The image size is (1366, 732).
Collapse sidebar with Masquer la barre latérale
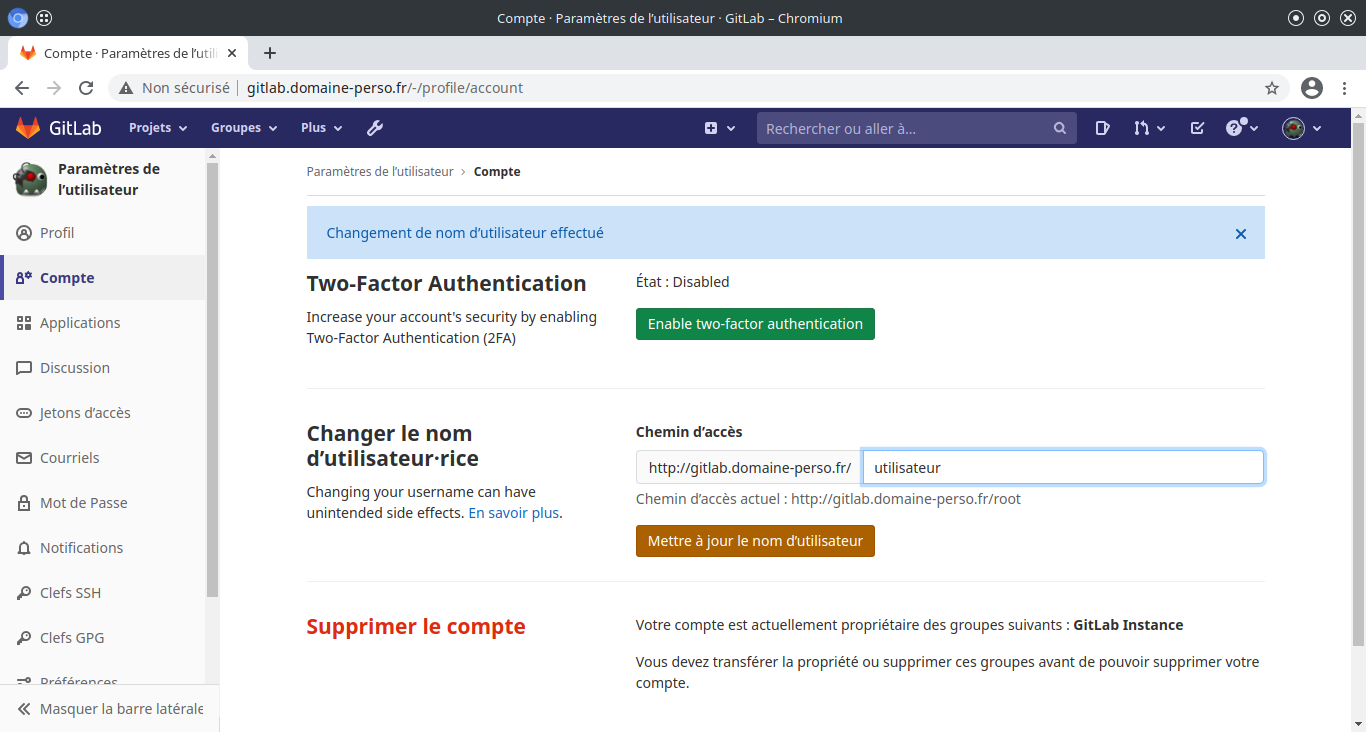[110, 709]
